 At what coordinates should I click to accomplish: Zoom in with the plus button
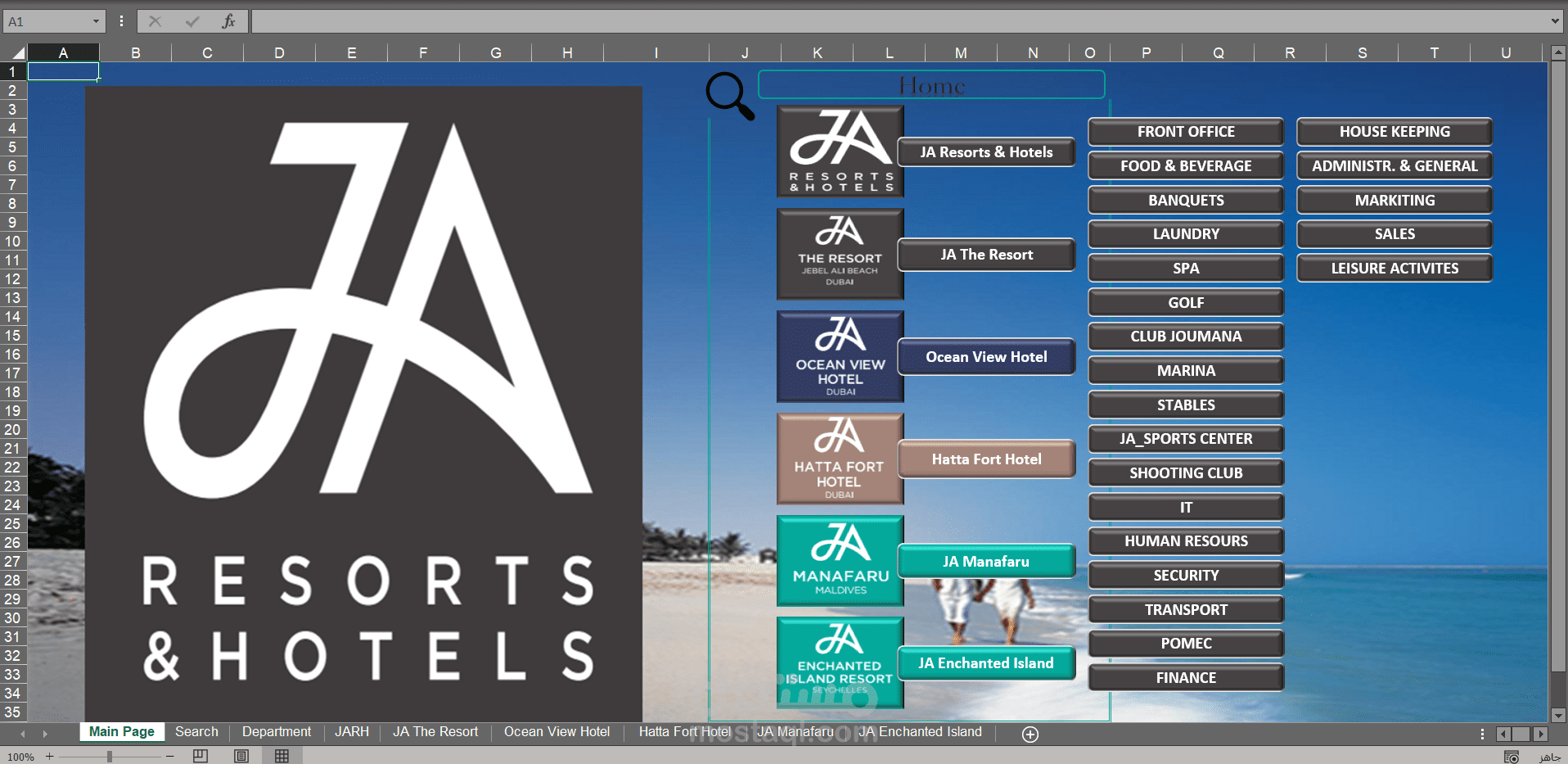(x=49, y=757)
